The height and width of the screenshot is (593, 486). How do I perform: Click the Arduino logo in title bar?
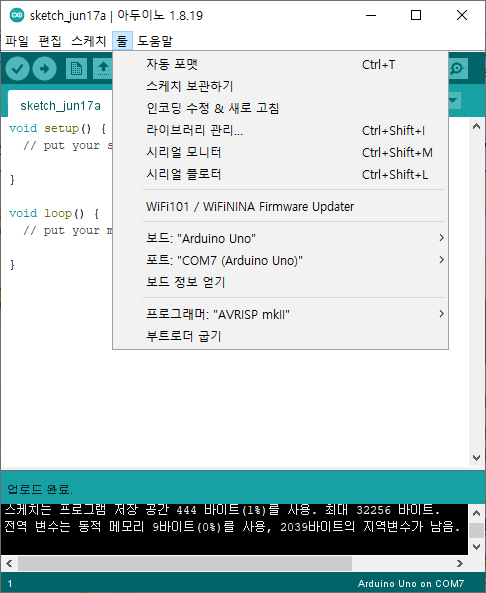(x=17, y=15)
